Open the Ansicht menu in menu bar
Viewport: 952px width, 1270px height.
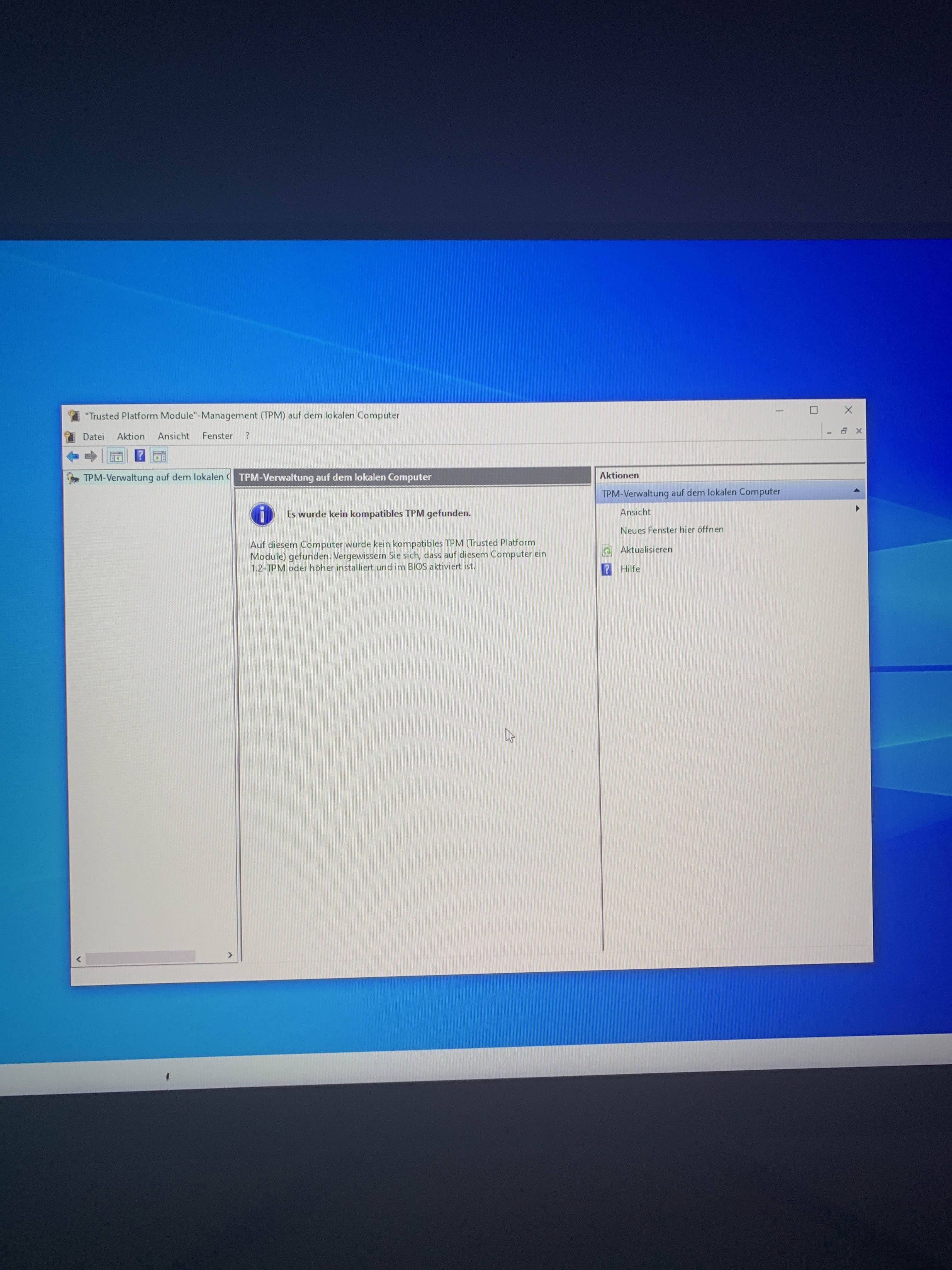tap(173, 436)
